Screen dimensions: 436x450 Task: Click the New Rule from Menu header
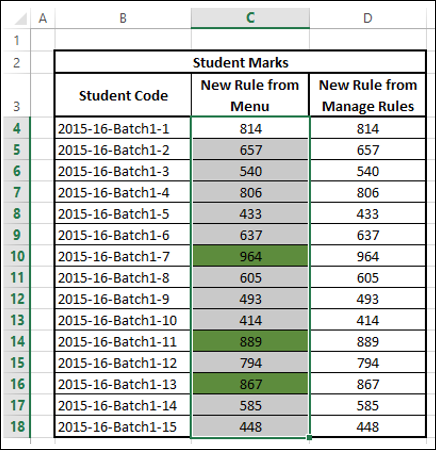tap(250, 95)
